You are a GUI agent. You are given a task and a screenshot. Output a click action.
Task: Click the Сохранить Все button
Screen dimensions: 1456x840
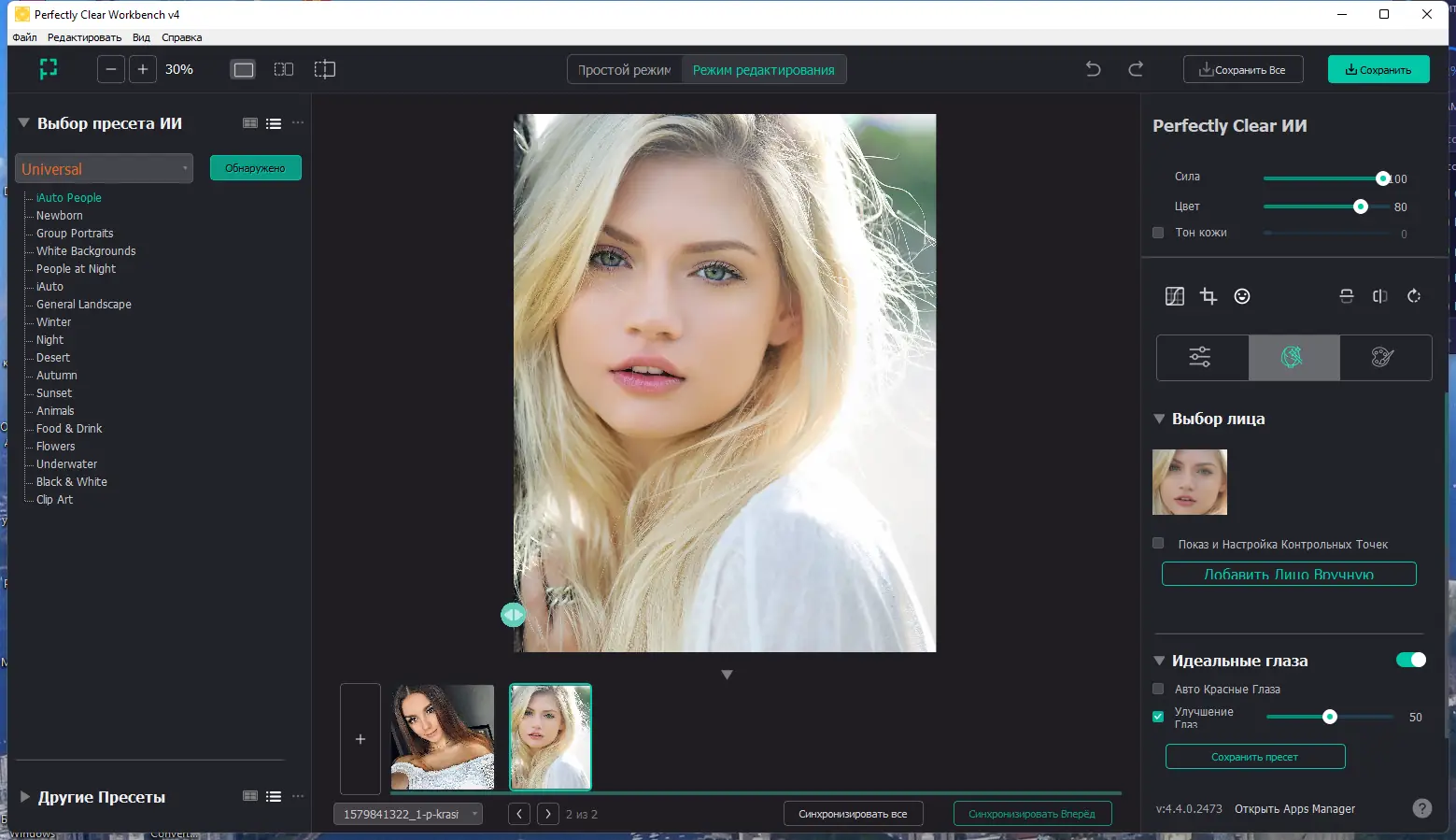pos(1243,69)
